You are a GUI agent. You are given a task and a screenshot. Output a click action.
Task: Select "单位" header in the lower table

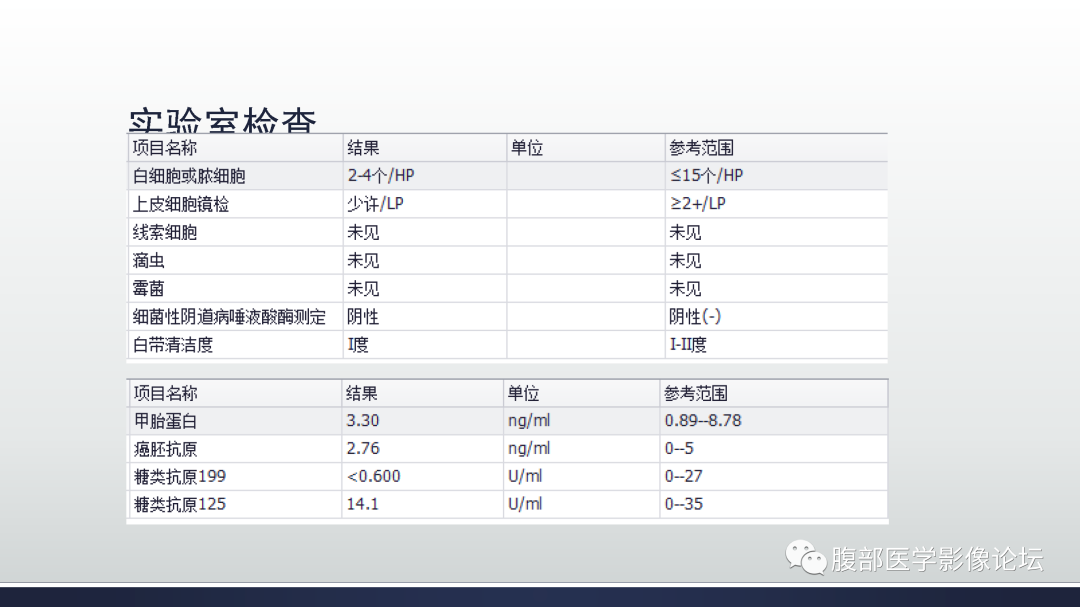[x=523, y=394]
